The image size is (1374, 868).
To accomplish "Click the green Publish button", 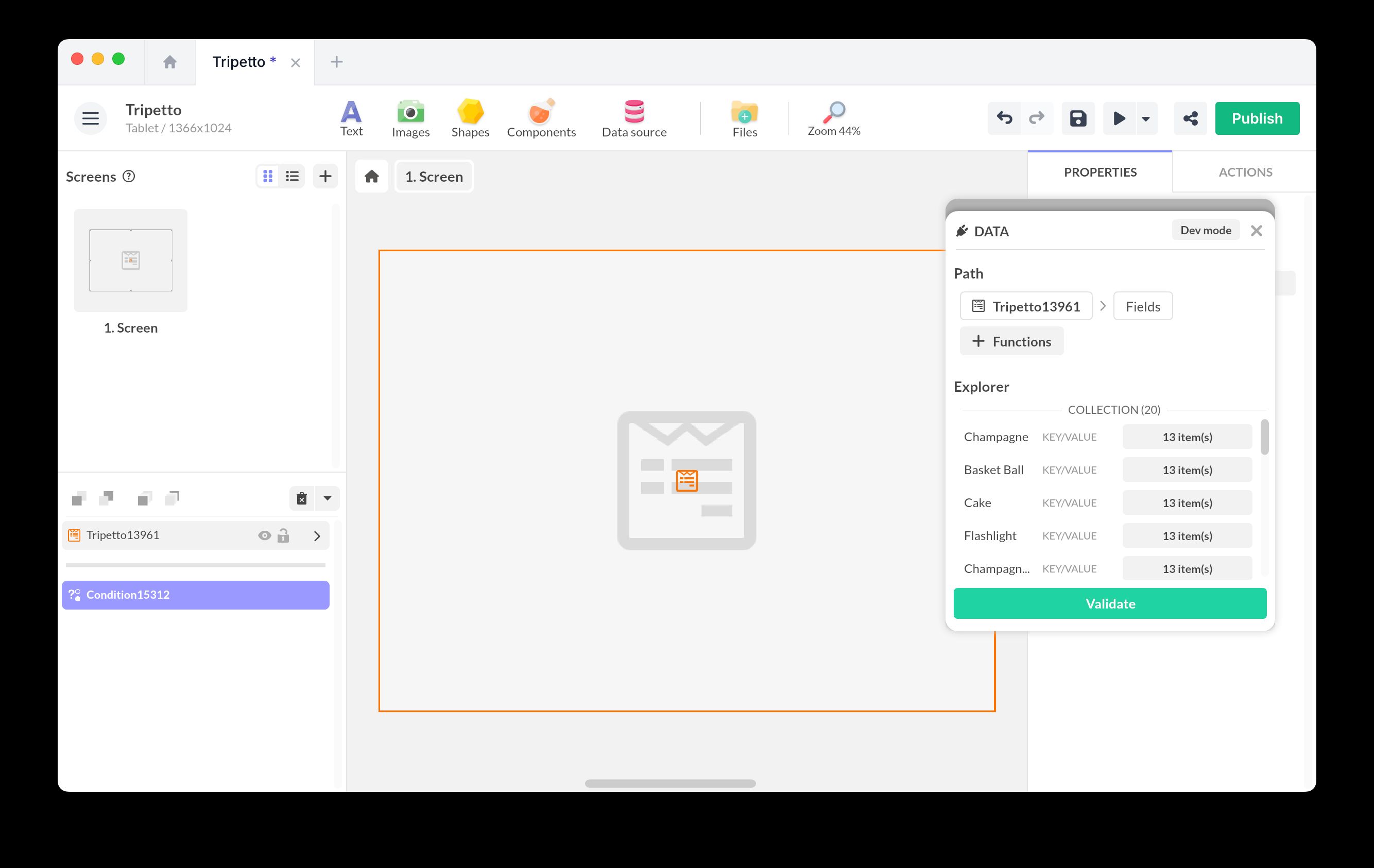I will coord(1257,118).
